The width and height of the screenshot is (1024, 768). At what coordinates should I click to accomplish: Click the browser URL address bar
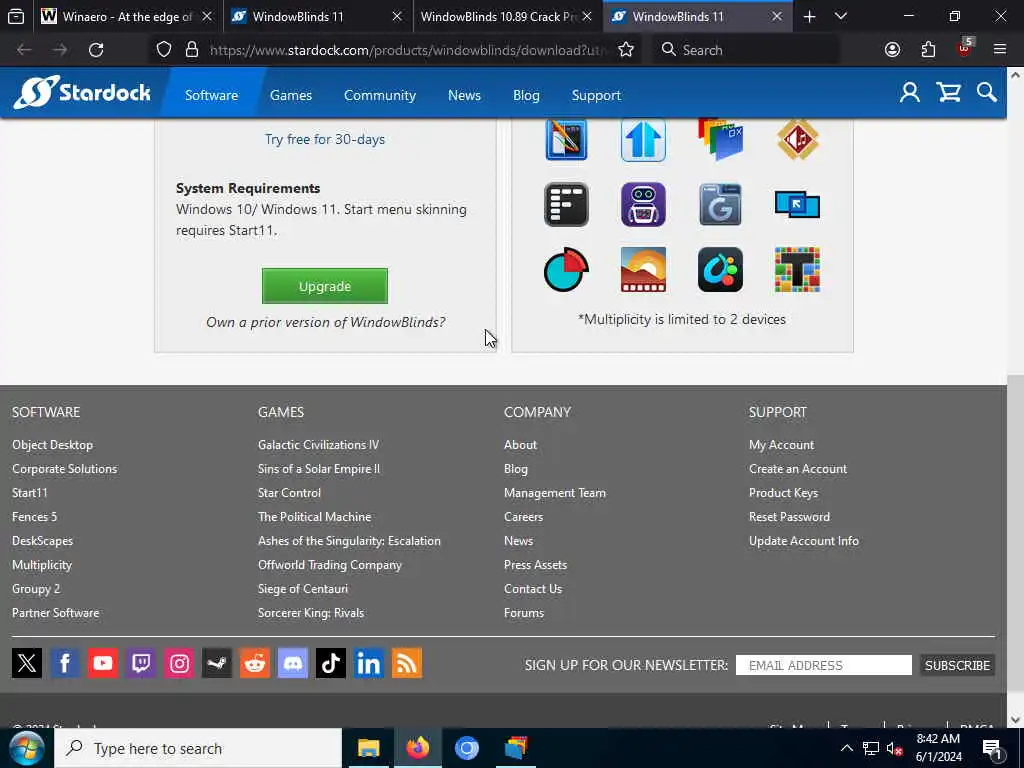[x=408, y=50]
